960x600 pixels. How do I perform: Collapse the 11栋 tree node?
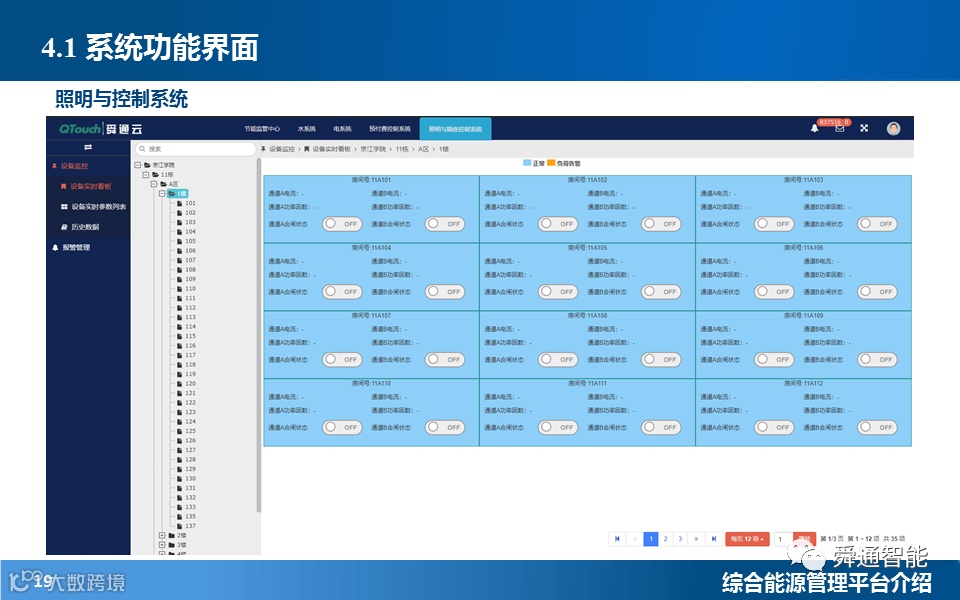[146, 174]
